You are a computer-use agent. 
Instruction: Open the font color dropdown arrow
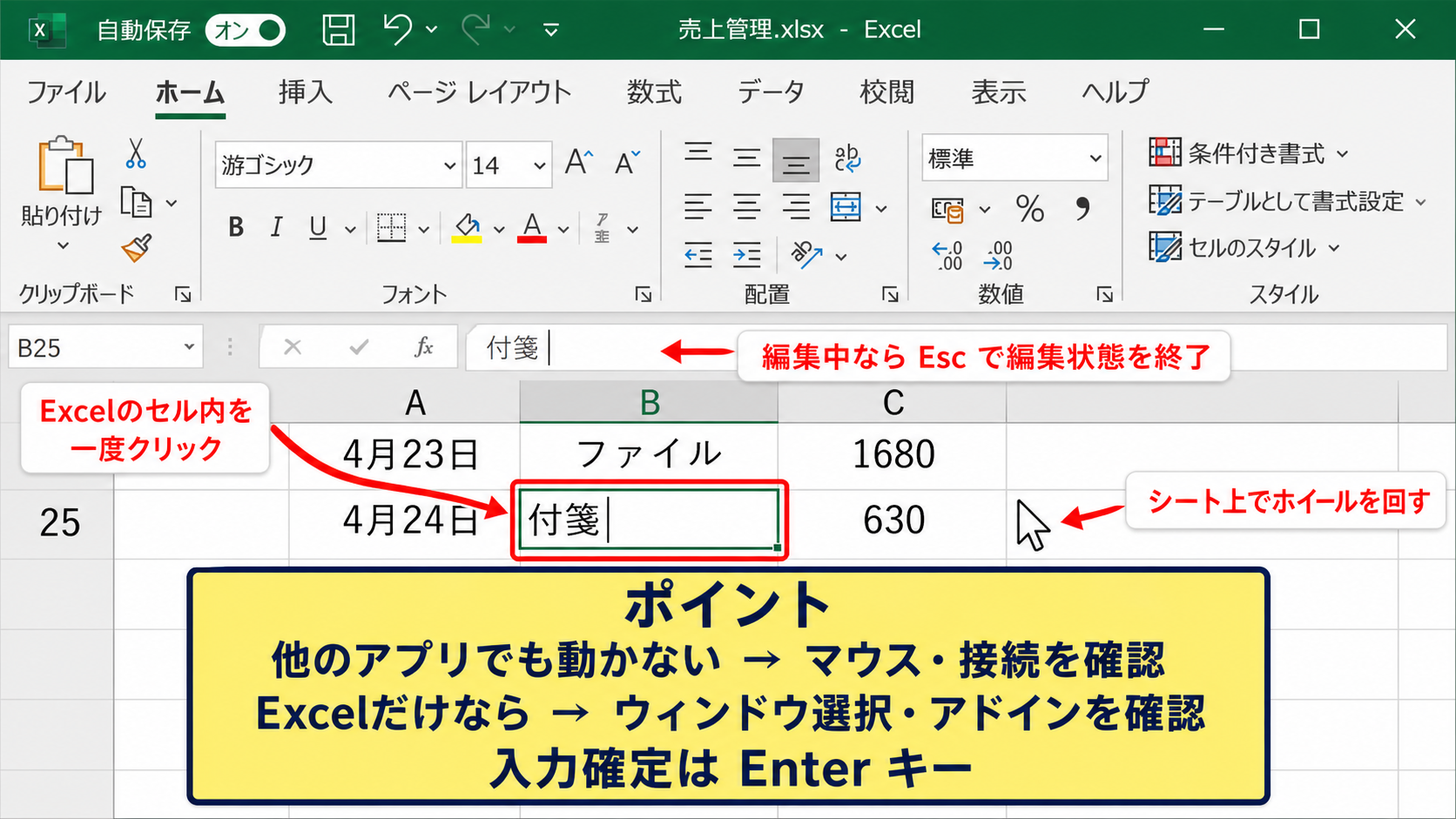pyautogui.click(x=563, y=230)
